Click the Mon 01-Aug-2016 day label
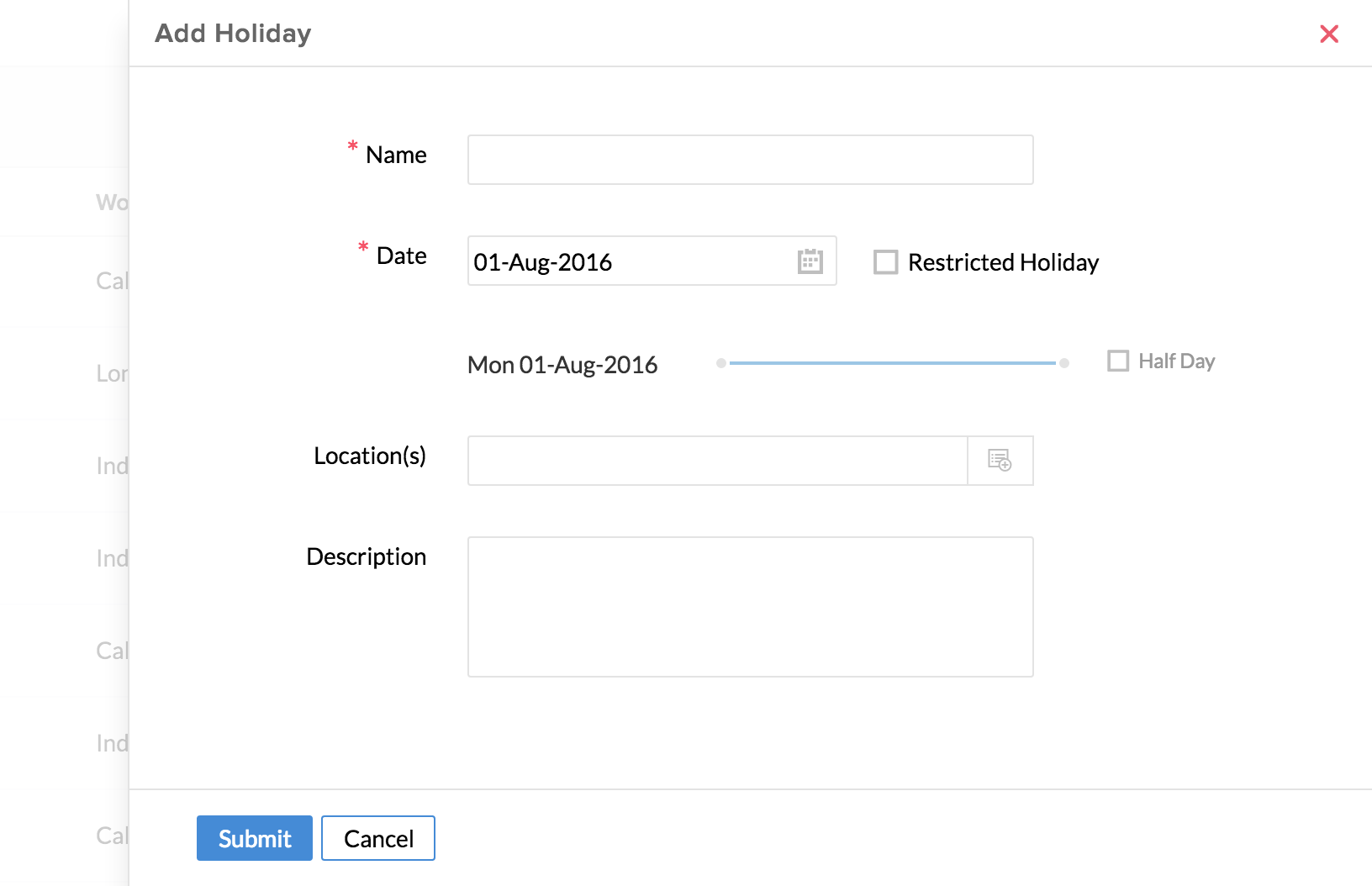The image size is (1372, 886). [562, 365]
